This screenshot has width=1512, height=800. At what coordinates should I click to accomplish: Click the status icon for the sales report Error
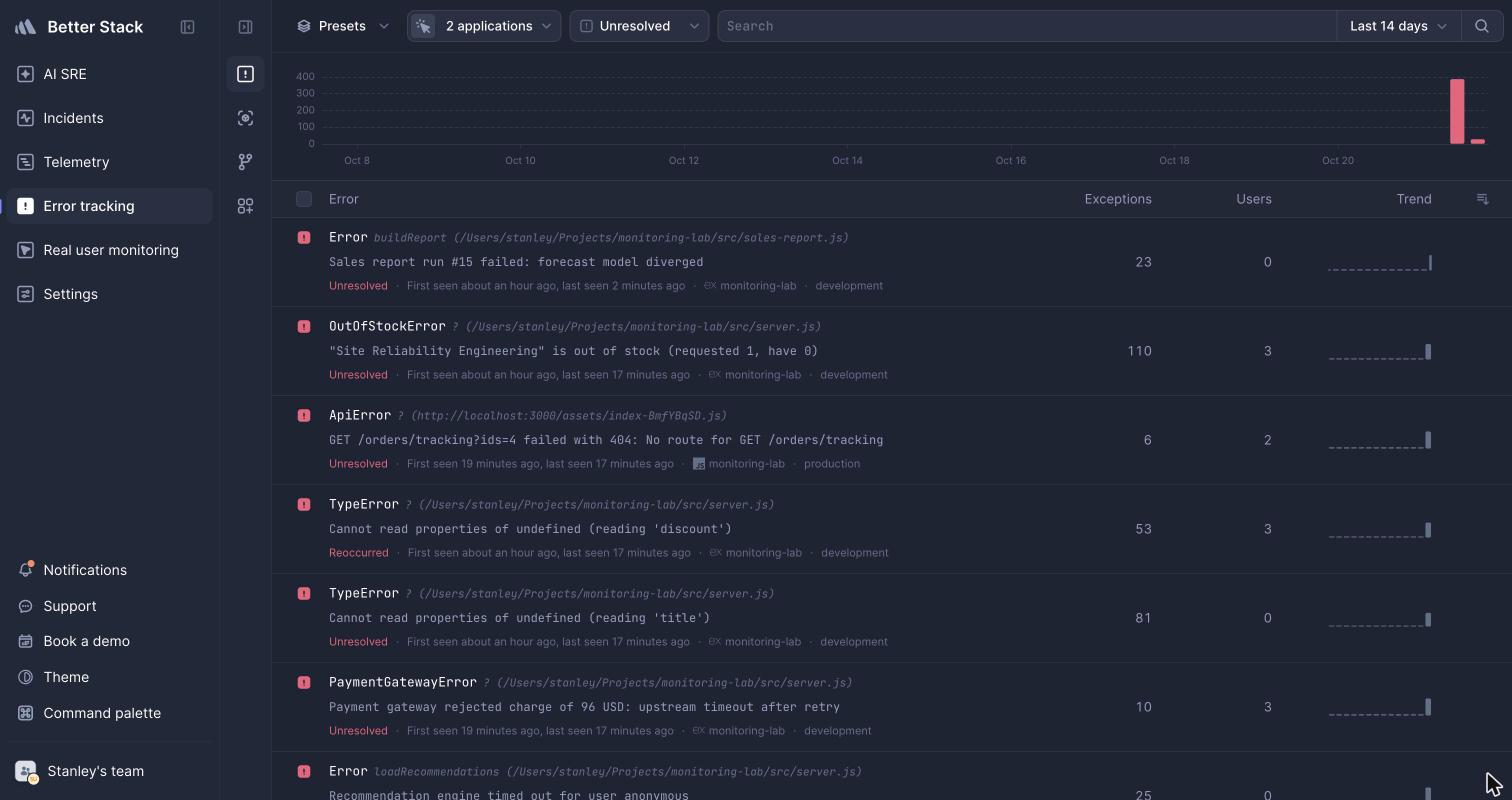tap(304, 238)
